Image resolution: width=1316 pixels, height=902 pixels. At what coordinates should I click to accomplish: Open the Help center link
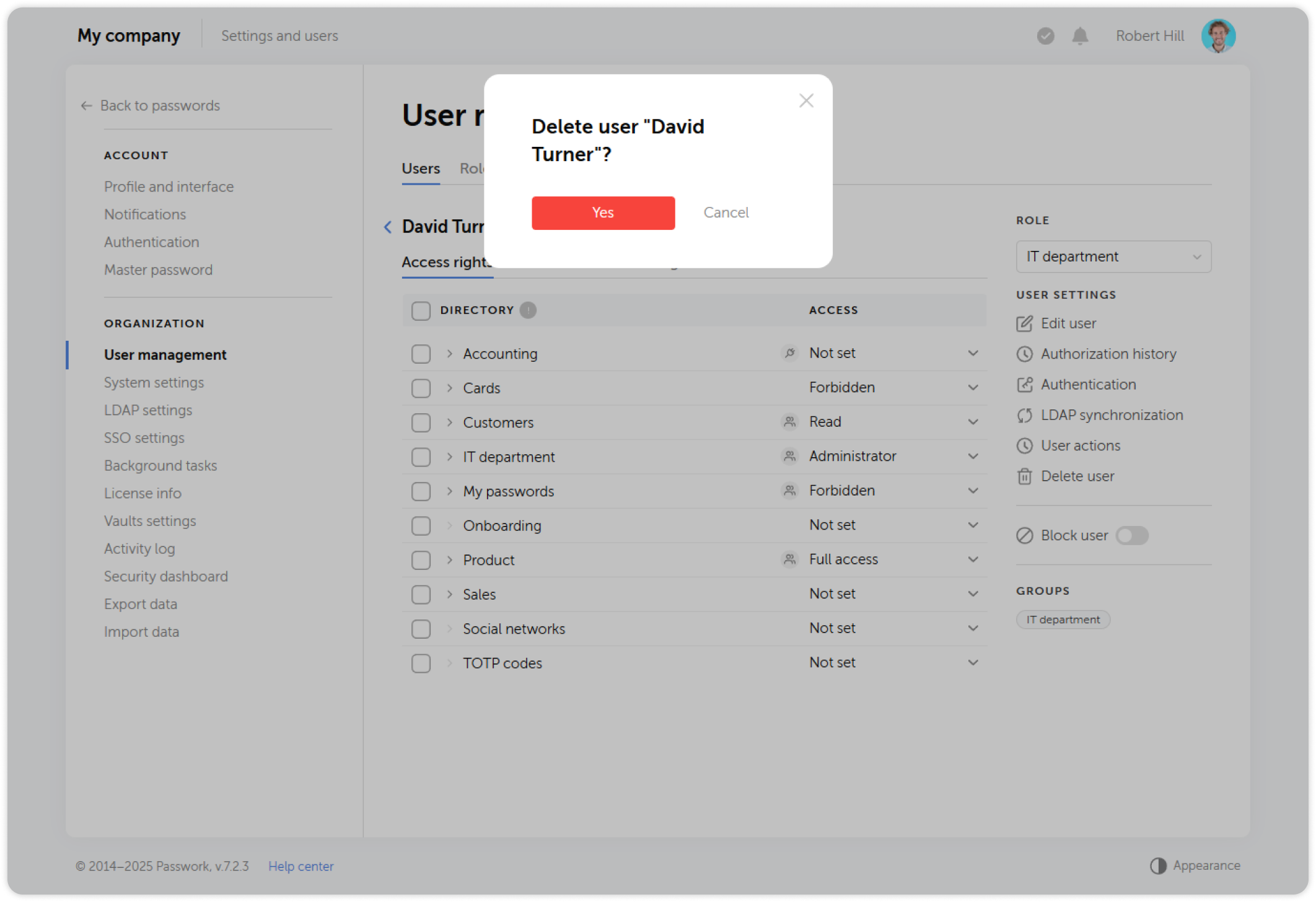[300, 865]
